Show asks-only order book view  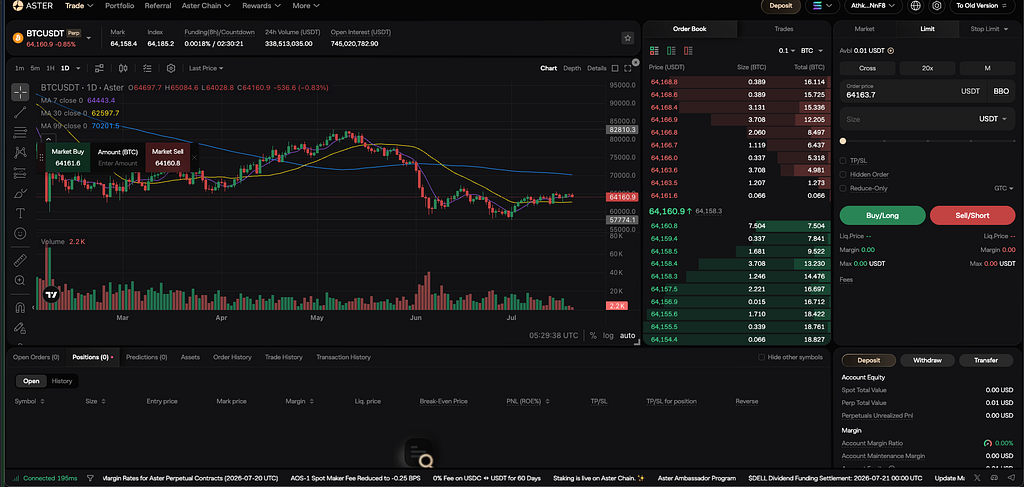point(688,51)
